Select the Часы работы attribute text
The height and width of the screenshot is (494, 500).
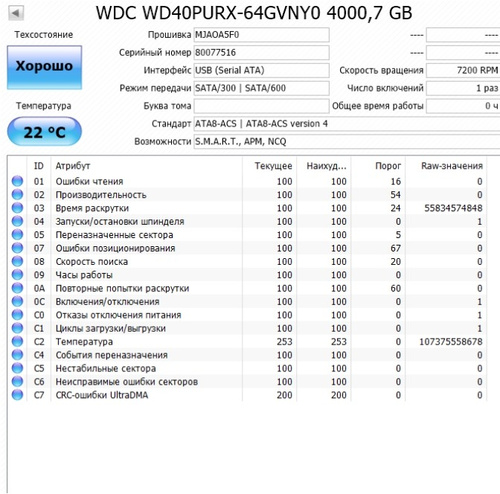click(x=84, y=275)
